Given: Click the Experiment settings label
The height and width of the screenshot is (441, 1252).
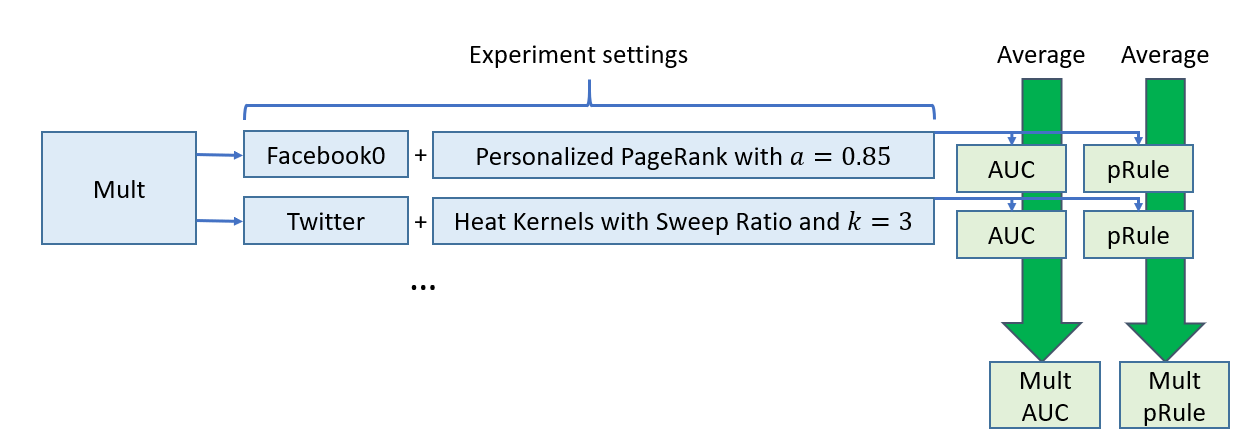Looking at the screenshot, I should tap(578, 55).
